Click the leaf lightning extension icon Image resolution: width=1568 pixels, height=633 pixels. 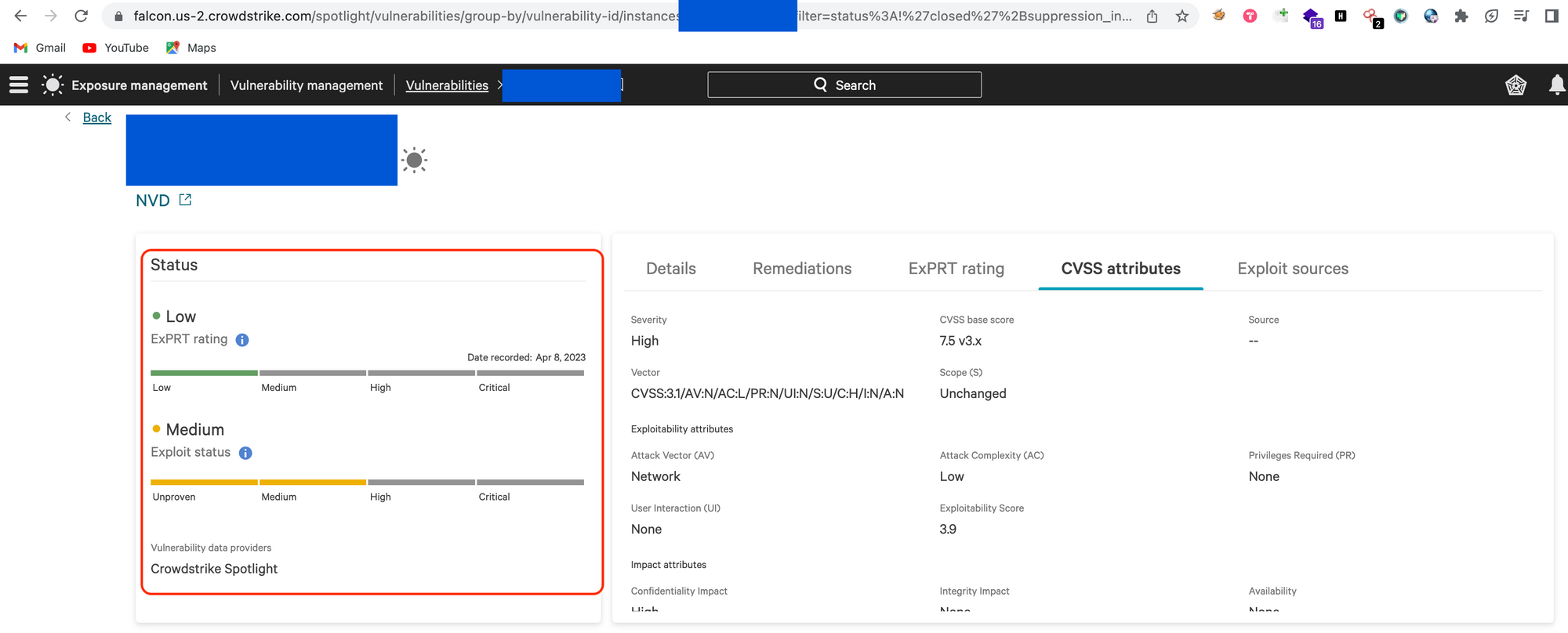coord(1491,16)
